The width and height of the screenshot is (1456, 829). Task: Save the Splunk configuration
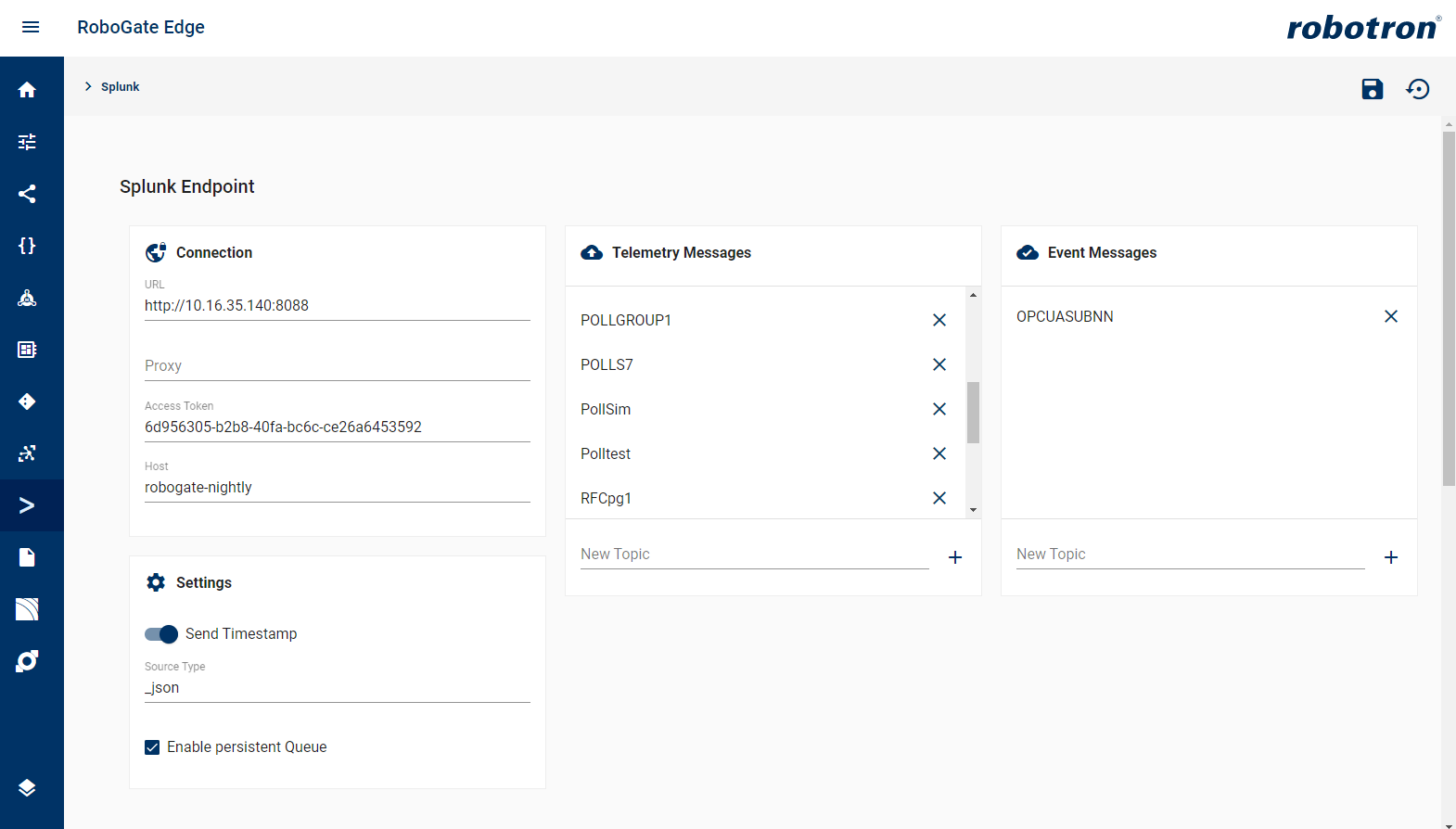click(x=1373, y=89)
